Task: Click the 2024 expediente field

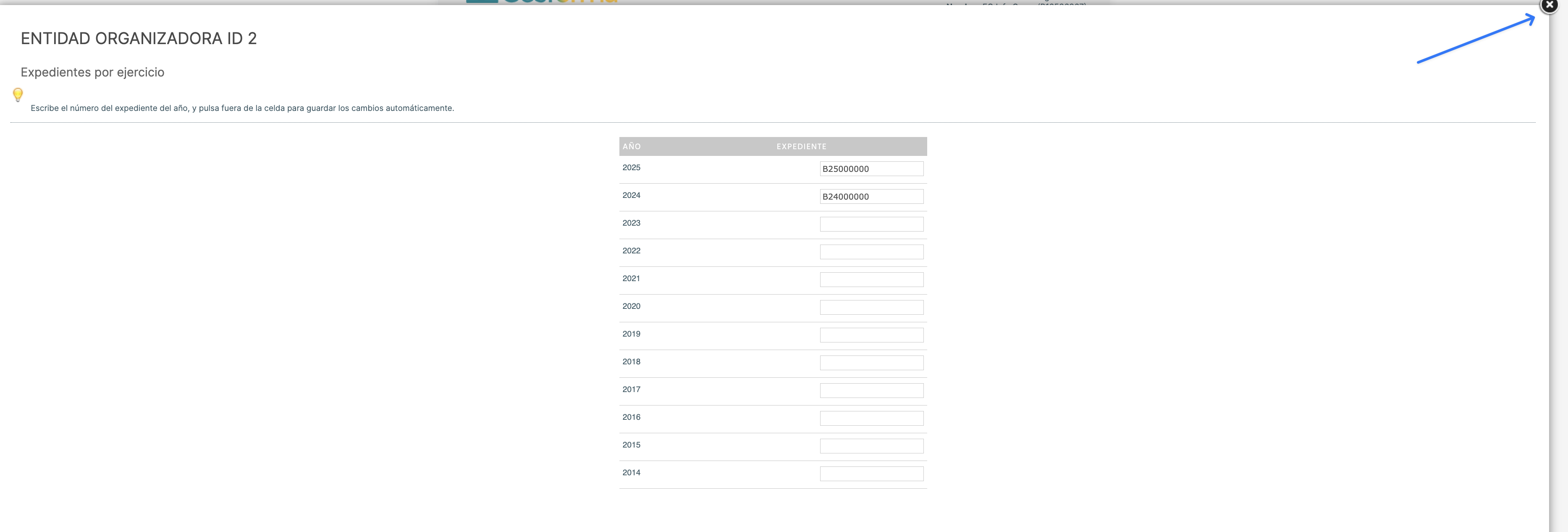Action: tap(871, 196)
